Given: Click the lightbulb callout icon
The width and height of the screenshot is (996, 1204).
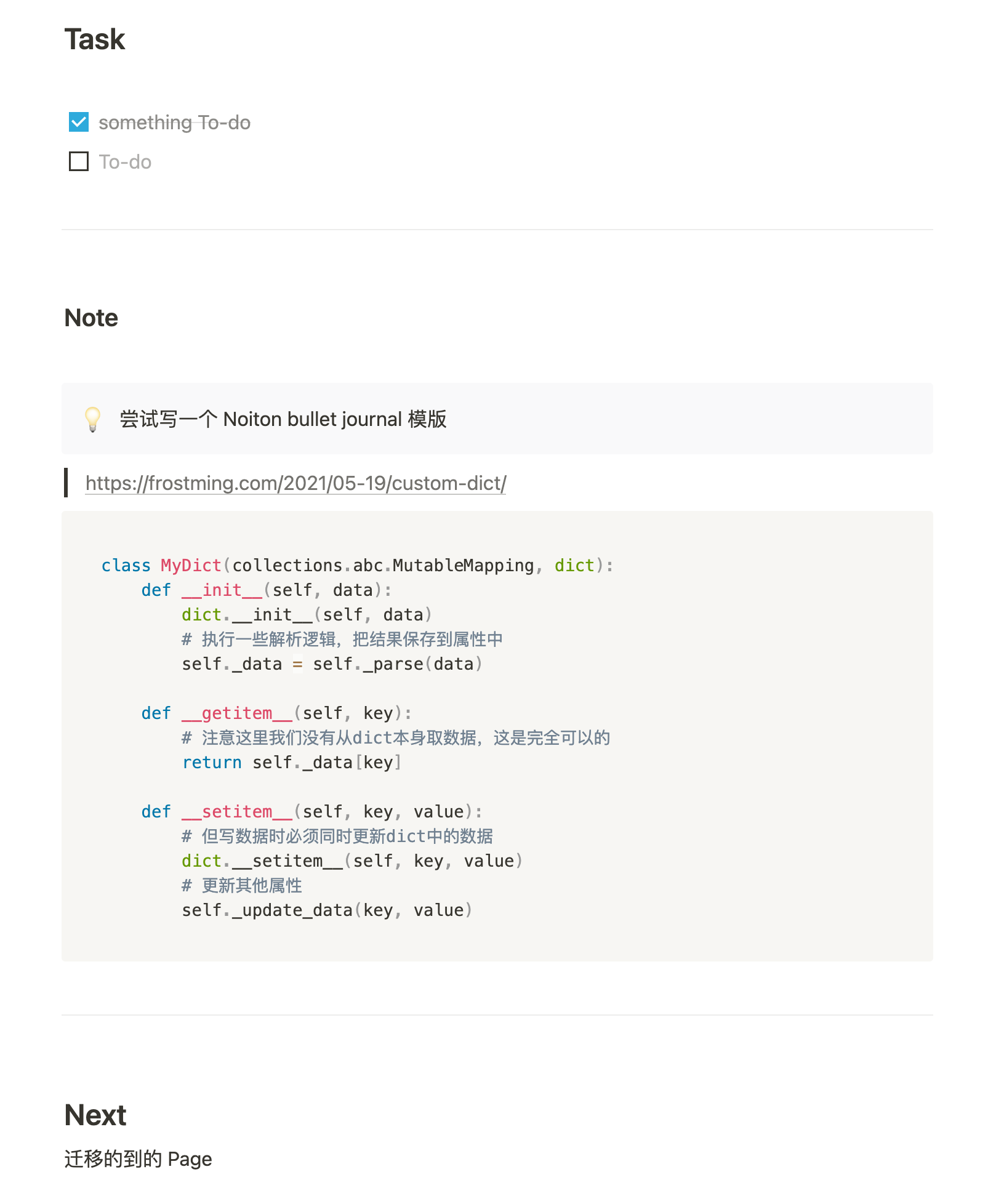Looking at the screenshot, I should pyautogui.click(x=92, y=419).
